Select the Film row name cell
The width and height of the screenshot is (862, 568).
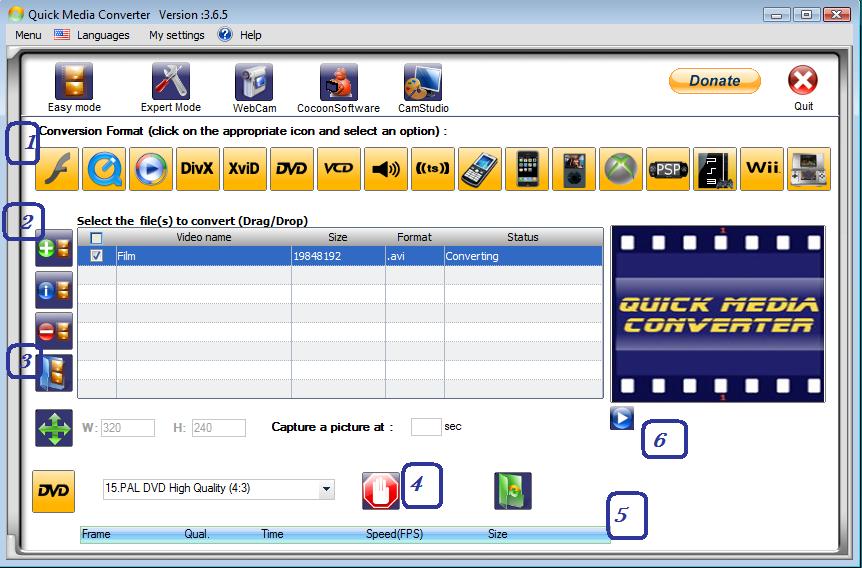pyautogui.click(x=203, y=256)
